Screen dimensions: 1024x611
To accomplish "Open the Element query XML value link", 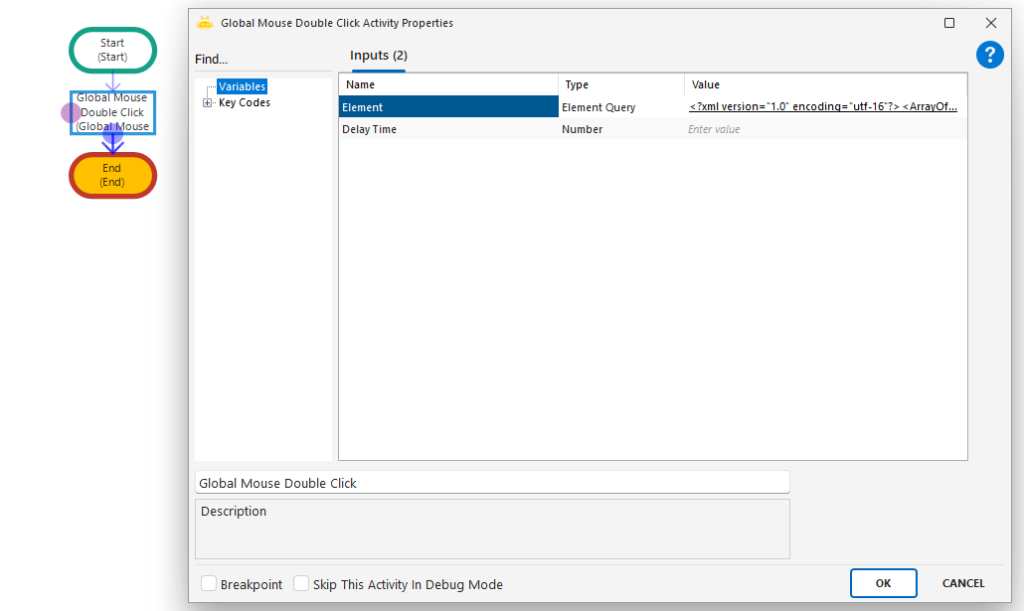I will coord(823,107).
